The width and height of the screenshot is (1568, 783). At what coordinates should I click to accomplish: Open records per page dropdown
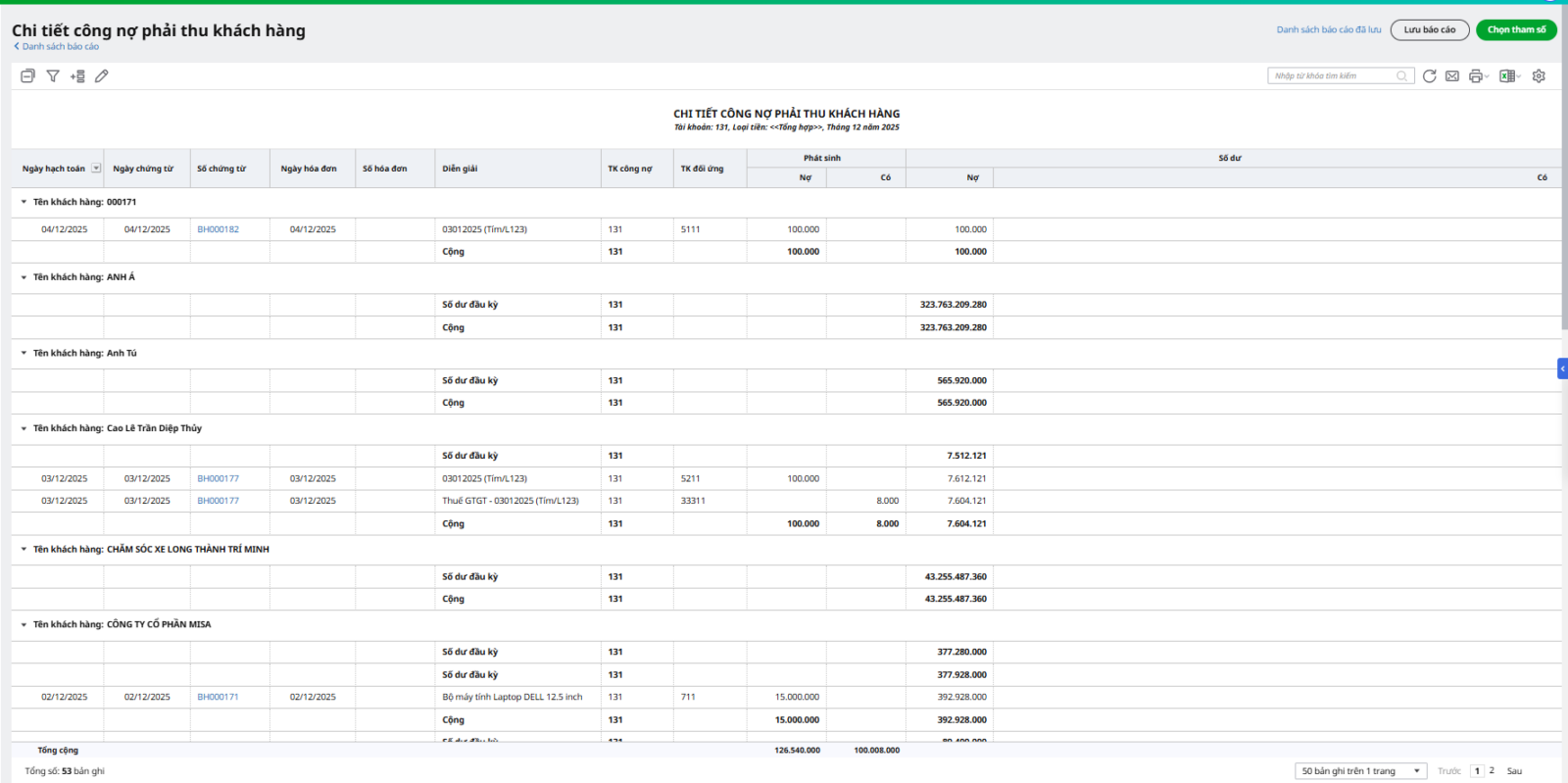coord(1360,771)
